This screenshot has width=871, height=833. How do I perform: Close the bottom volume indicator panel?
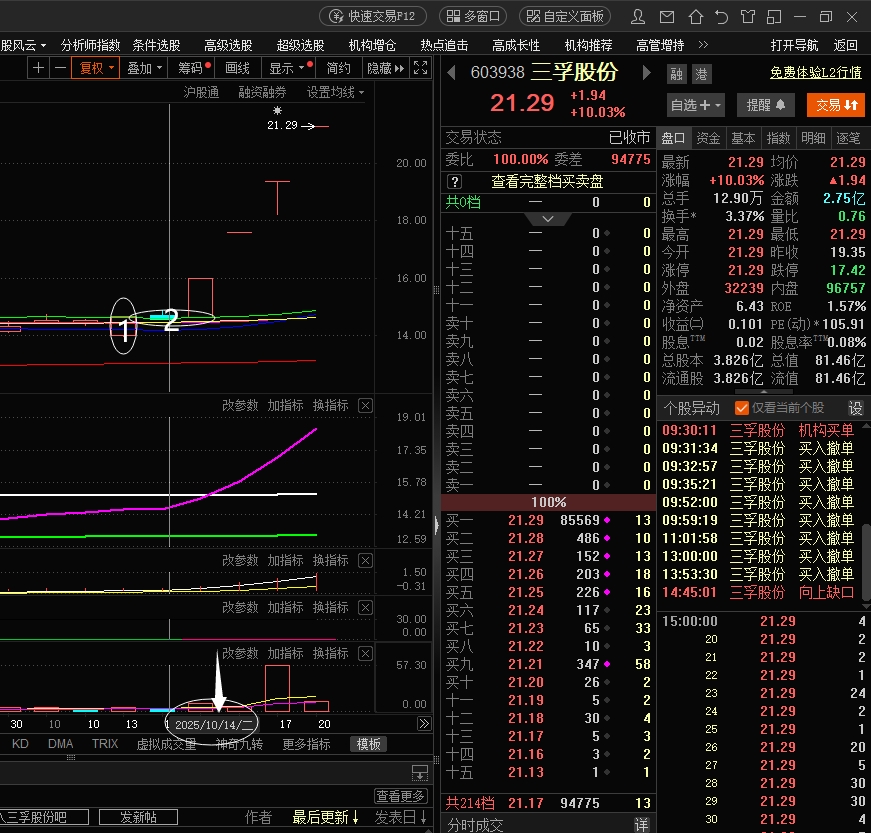click(365, 653)
